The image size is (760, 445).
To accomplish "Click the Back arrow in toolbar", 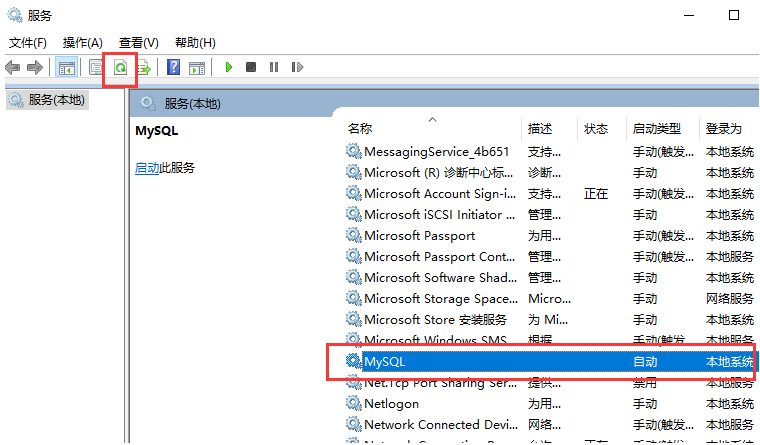I will click(13, 67).
